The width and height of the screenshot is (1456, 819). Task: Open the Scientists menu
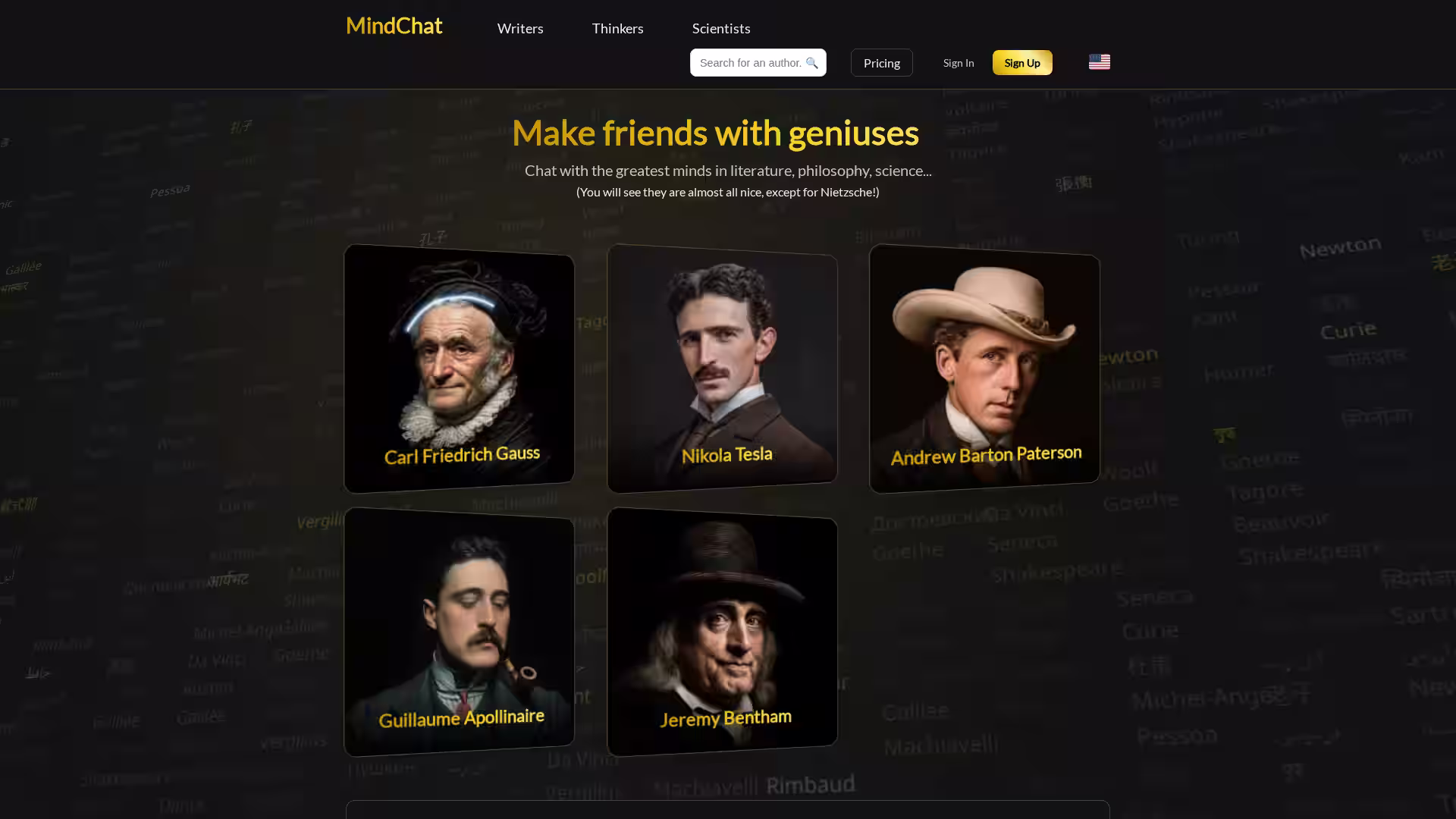[721, 28]
